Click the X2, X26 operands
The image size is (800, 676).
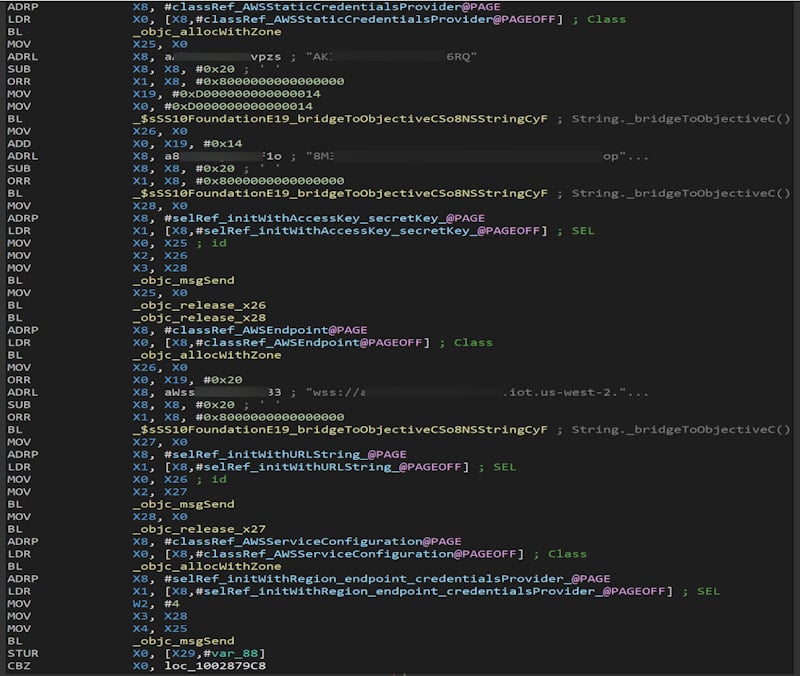[x=160, y=256]
